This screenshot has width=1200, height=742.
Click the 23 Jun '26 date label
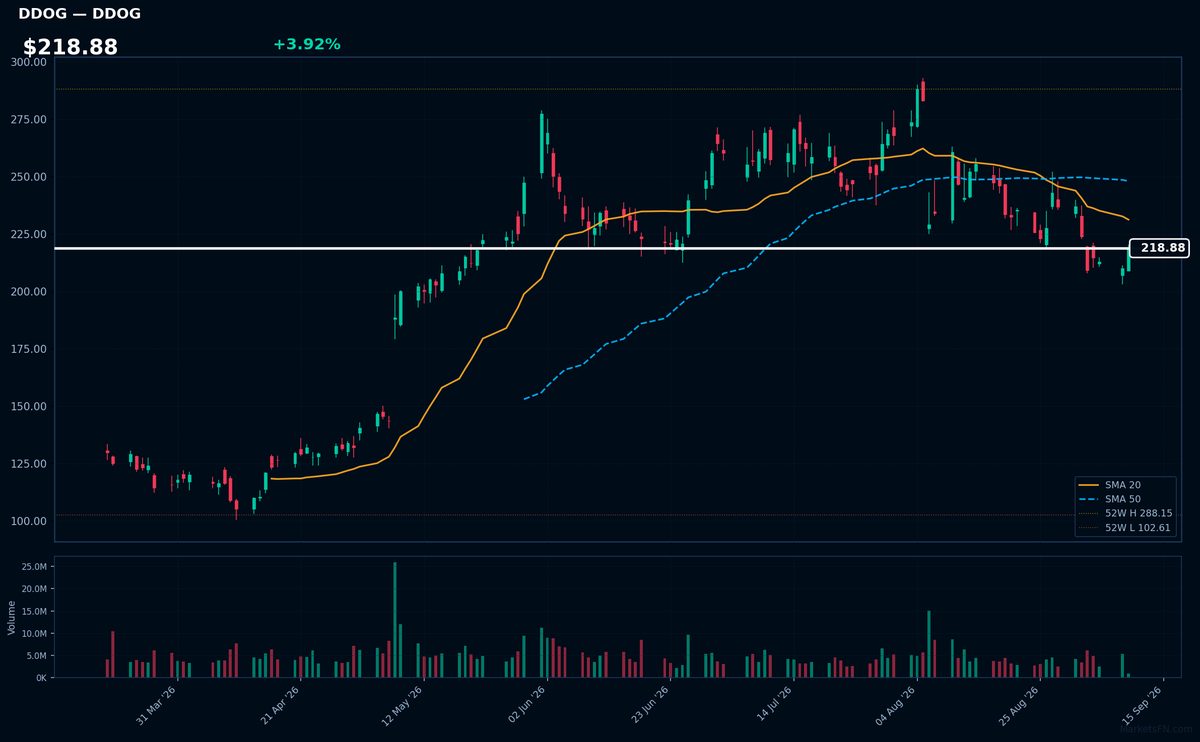(651, 704)
